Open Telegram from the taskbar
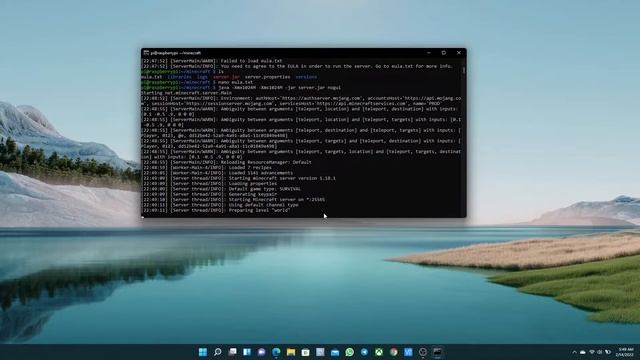The image size is (640, 360). pos(364,352)
